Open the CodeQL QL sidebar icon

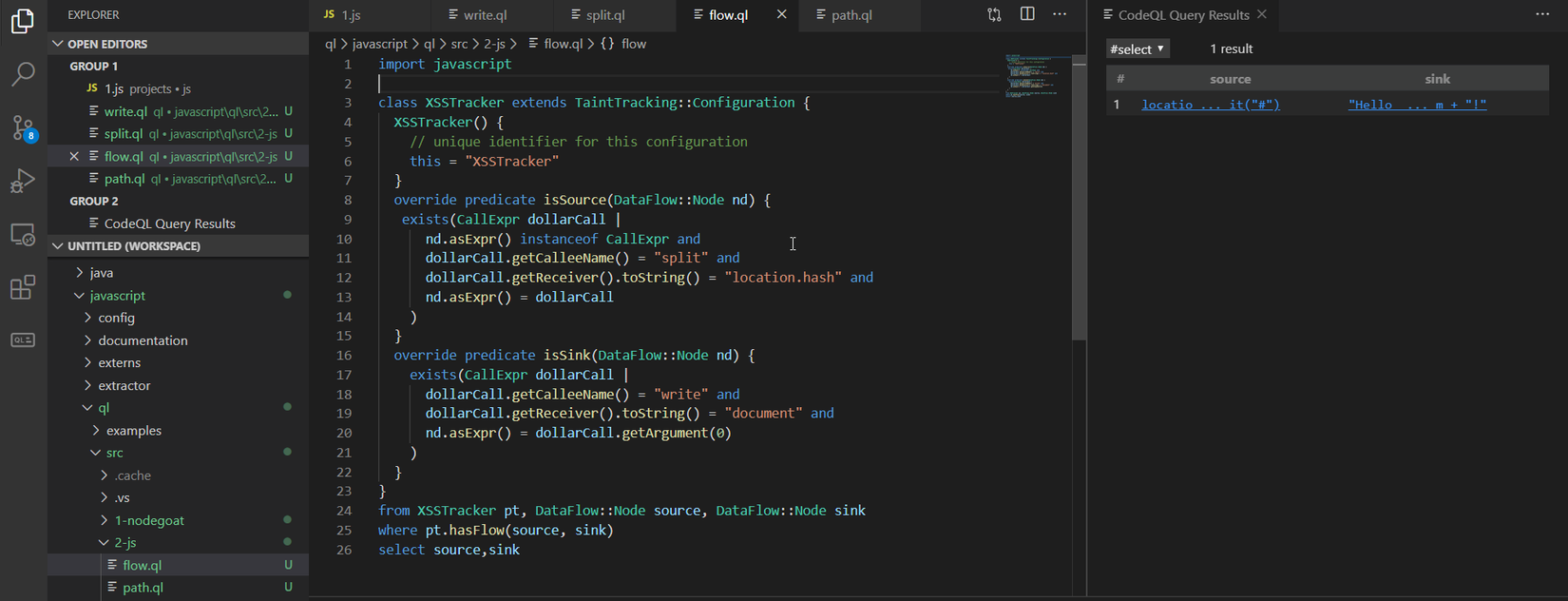pos(23,340)
